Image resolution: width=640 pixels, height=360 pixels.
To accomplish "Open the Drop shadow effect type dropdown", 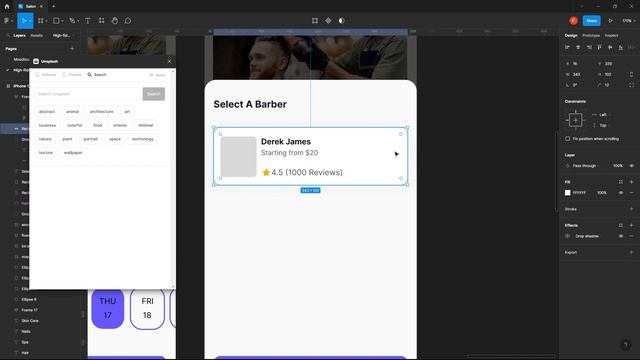I will pos(588,236).
